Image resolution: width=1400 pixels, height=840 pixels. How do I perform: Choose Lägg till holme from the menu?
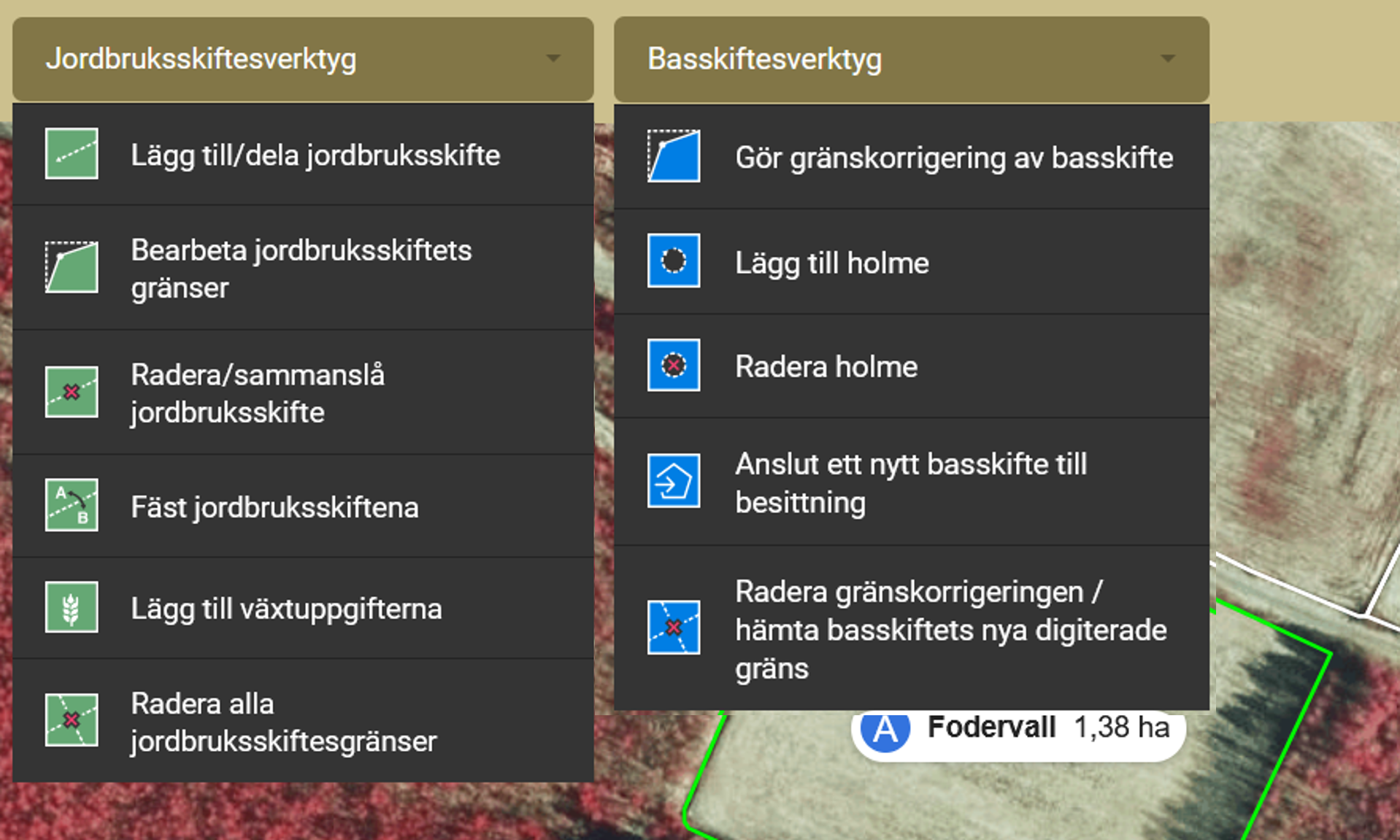point(831,261)
